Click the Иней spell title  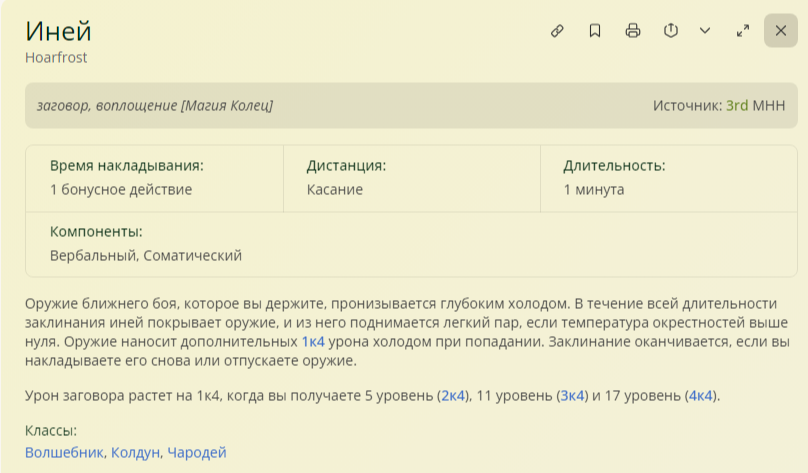pyautogui.click(x=58, y=31)
